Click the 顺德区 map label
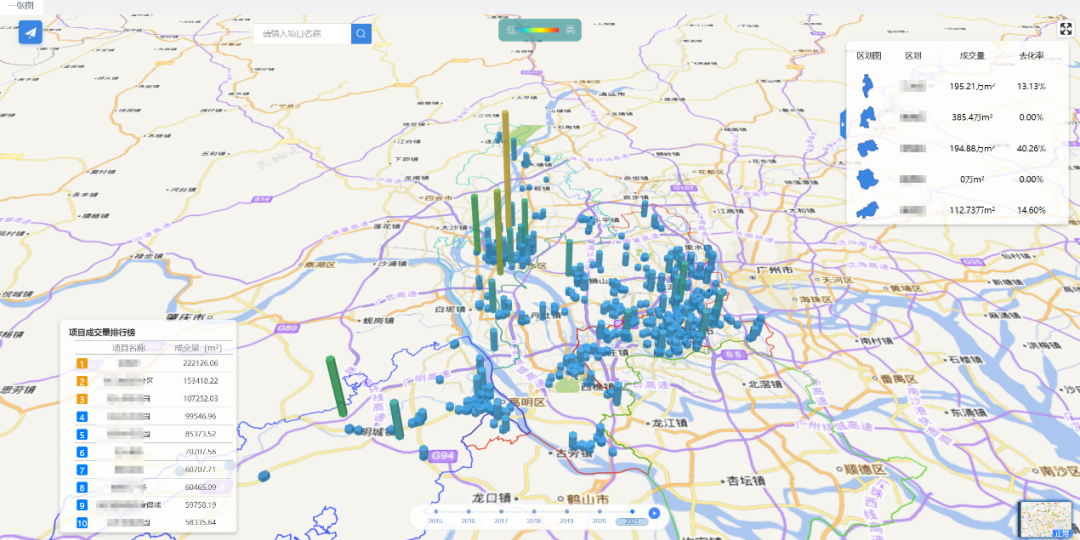 click(x=864, y=470)
